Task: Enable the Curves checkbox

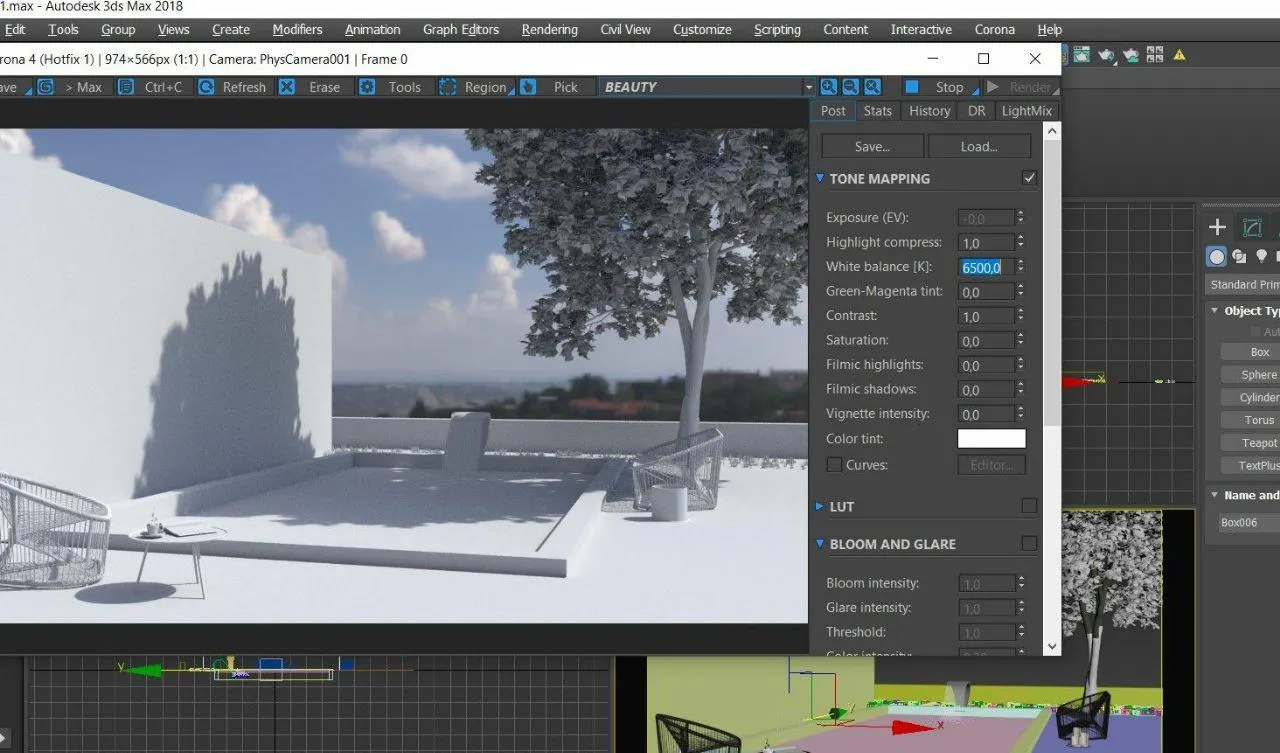Action: (834, 465)
